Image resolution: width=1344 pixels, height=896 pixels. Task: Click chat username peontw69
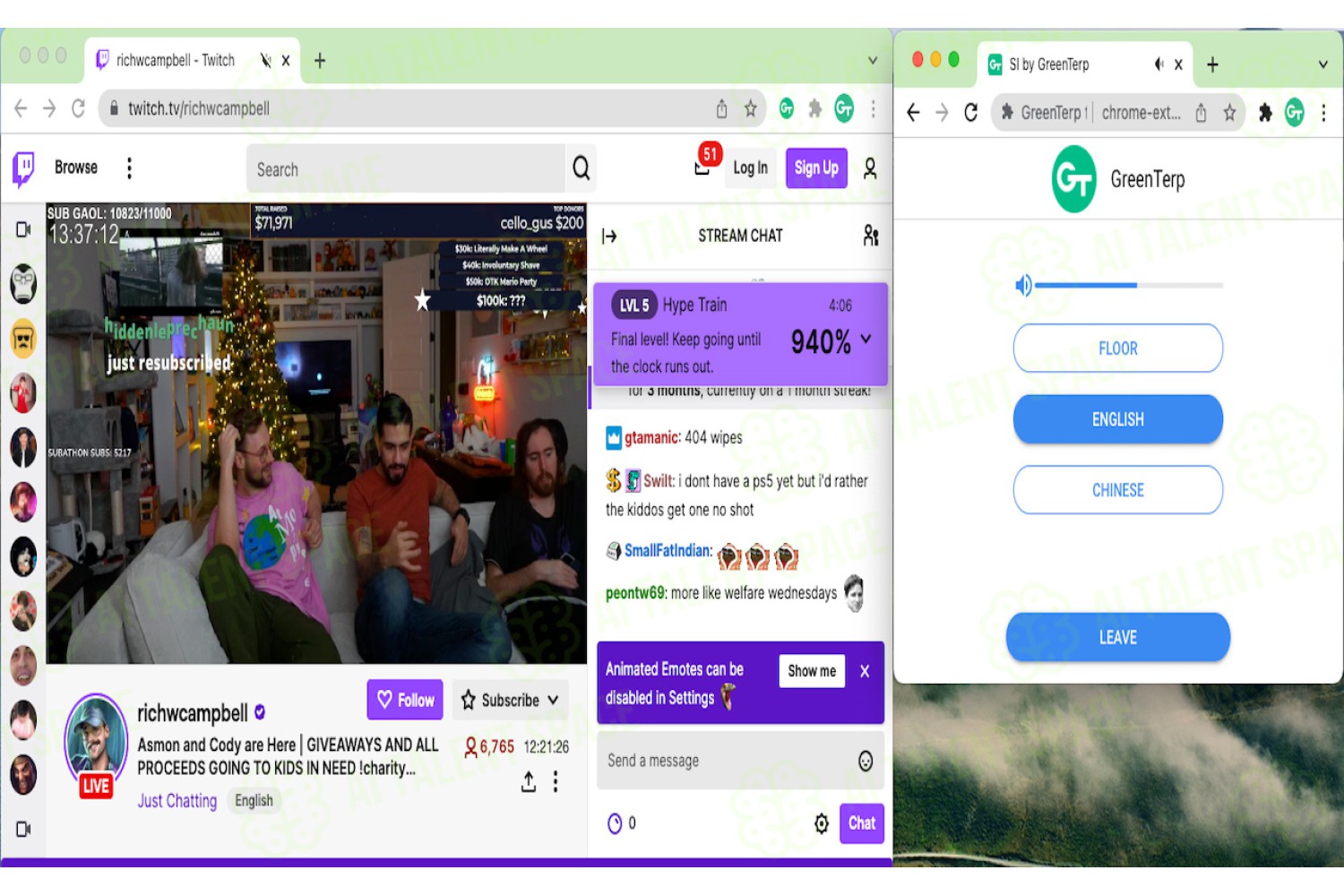[635, 593]
